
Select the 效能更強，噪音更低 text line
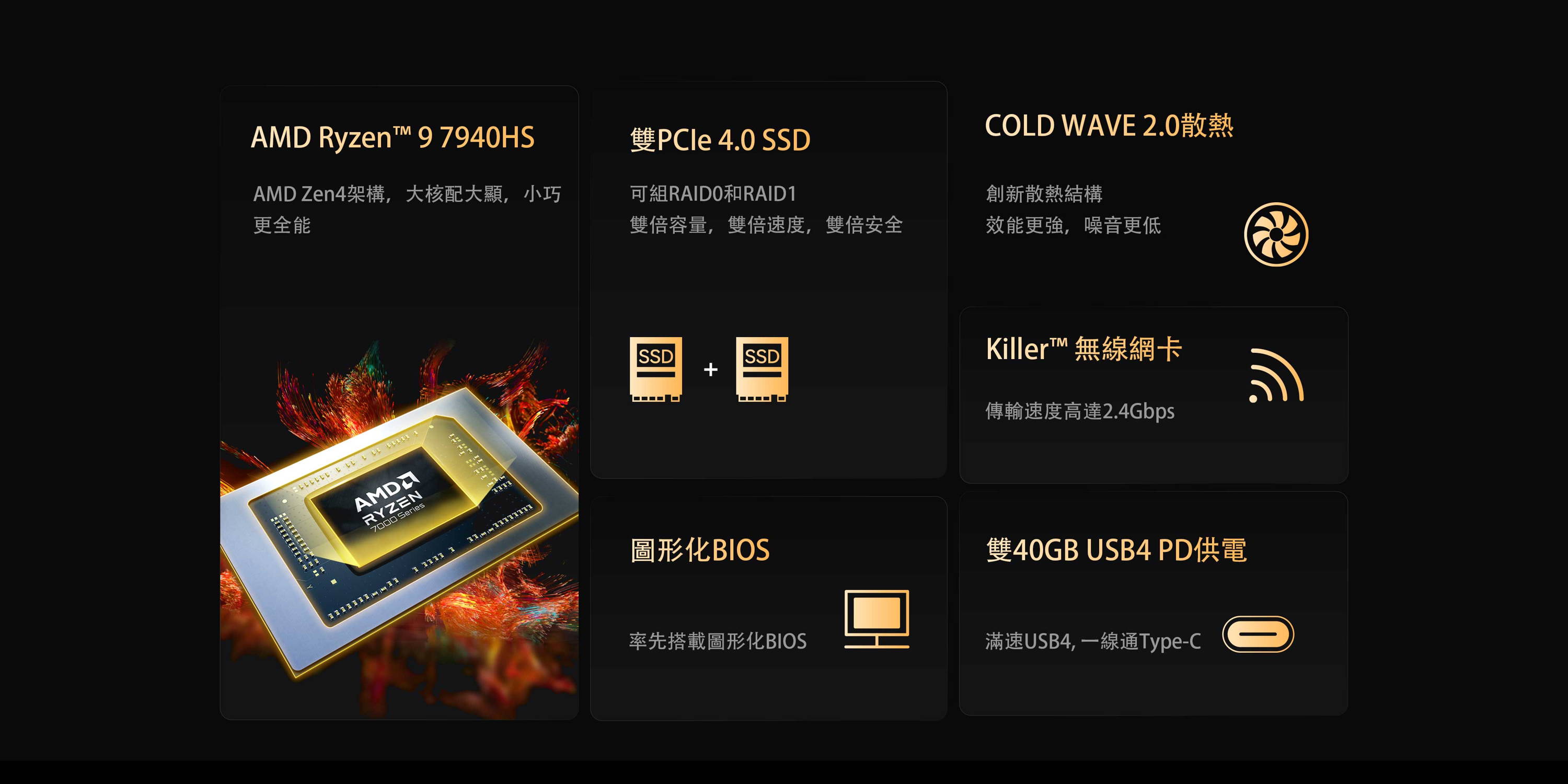click(1073, 225)
